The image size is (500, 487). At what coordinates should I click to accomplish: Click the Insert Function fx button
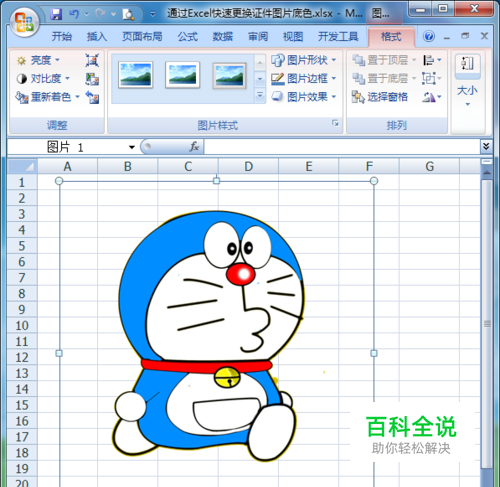coord(194,147)
